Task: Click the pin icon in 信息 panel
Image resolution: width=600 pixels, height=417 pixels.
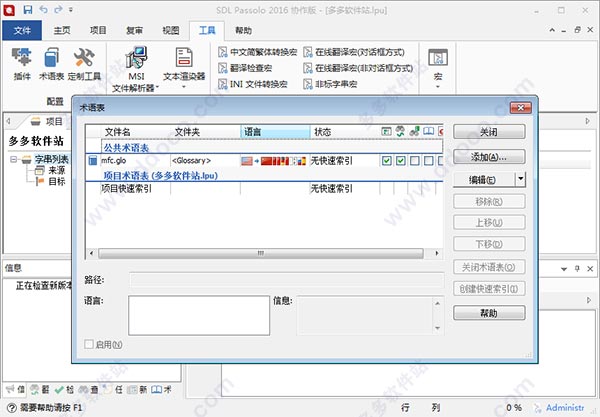Action: click(577, 268)
